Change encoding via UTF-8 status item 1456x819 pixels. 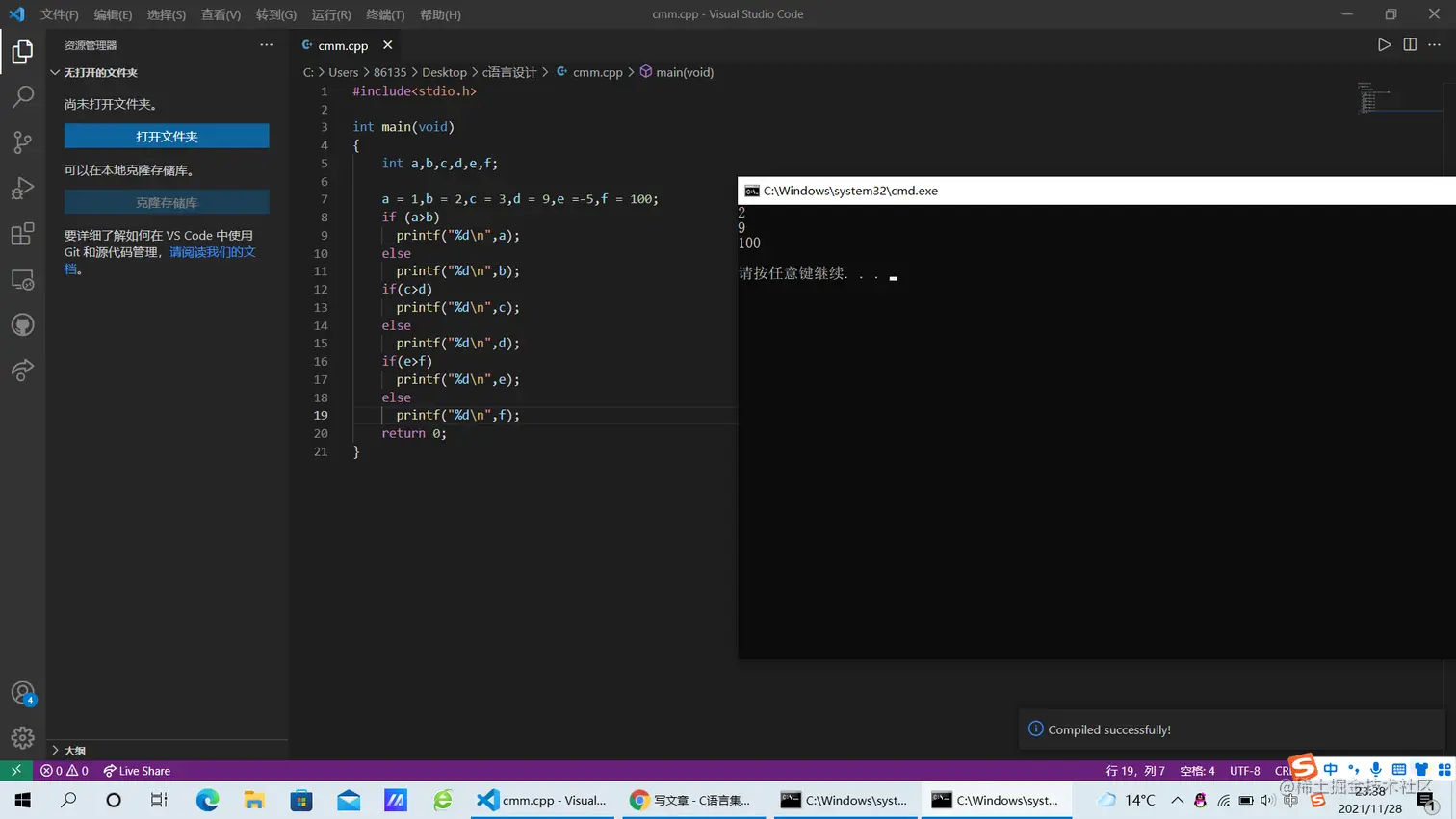click(x=1244, y=771)
